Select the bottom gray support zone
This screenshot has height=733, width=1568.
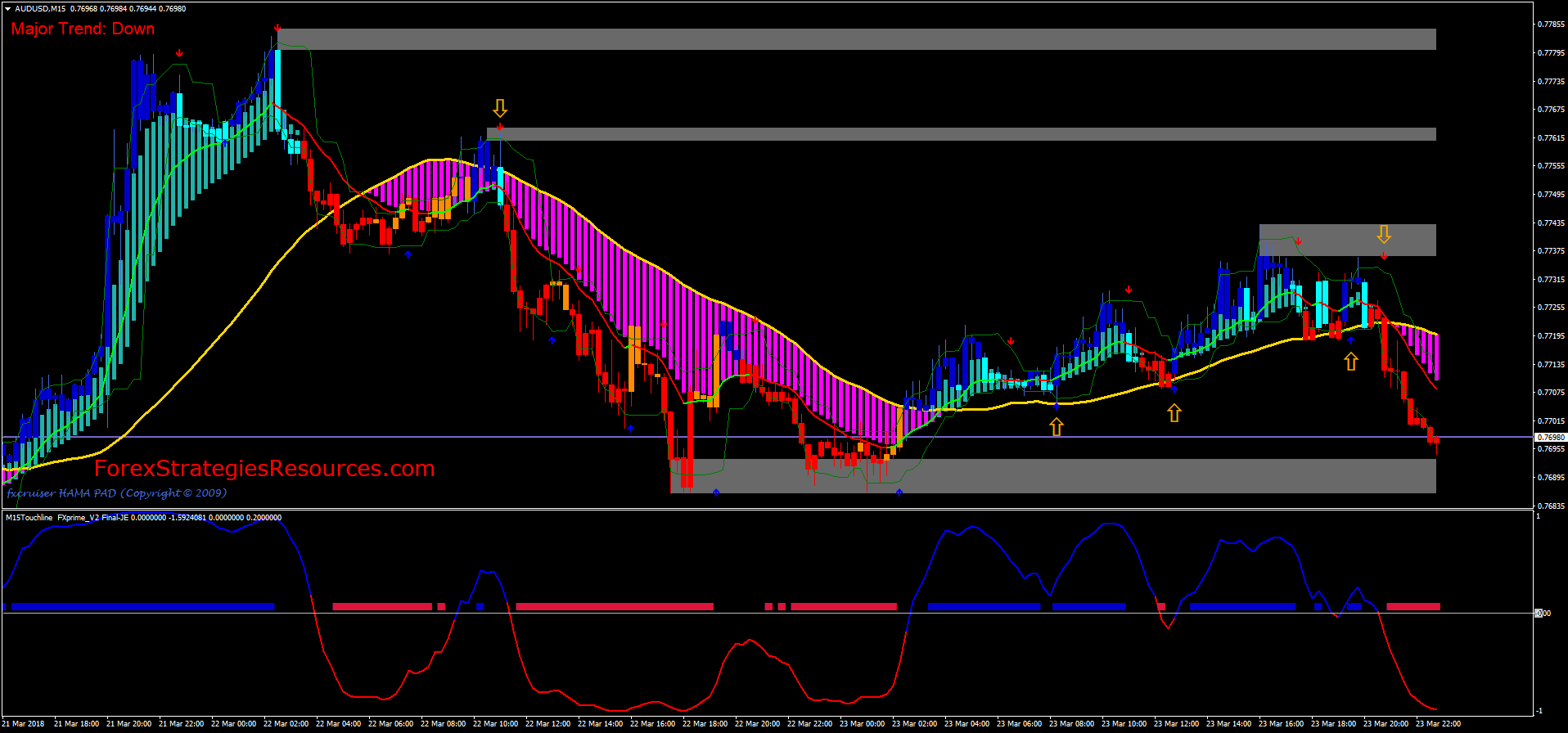pos(1053,476)
